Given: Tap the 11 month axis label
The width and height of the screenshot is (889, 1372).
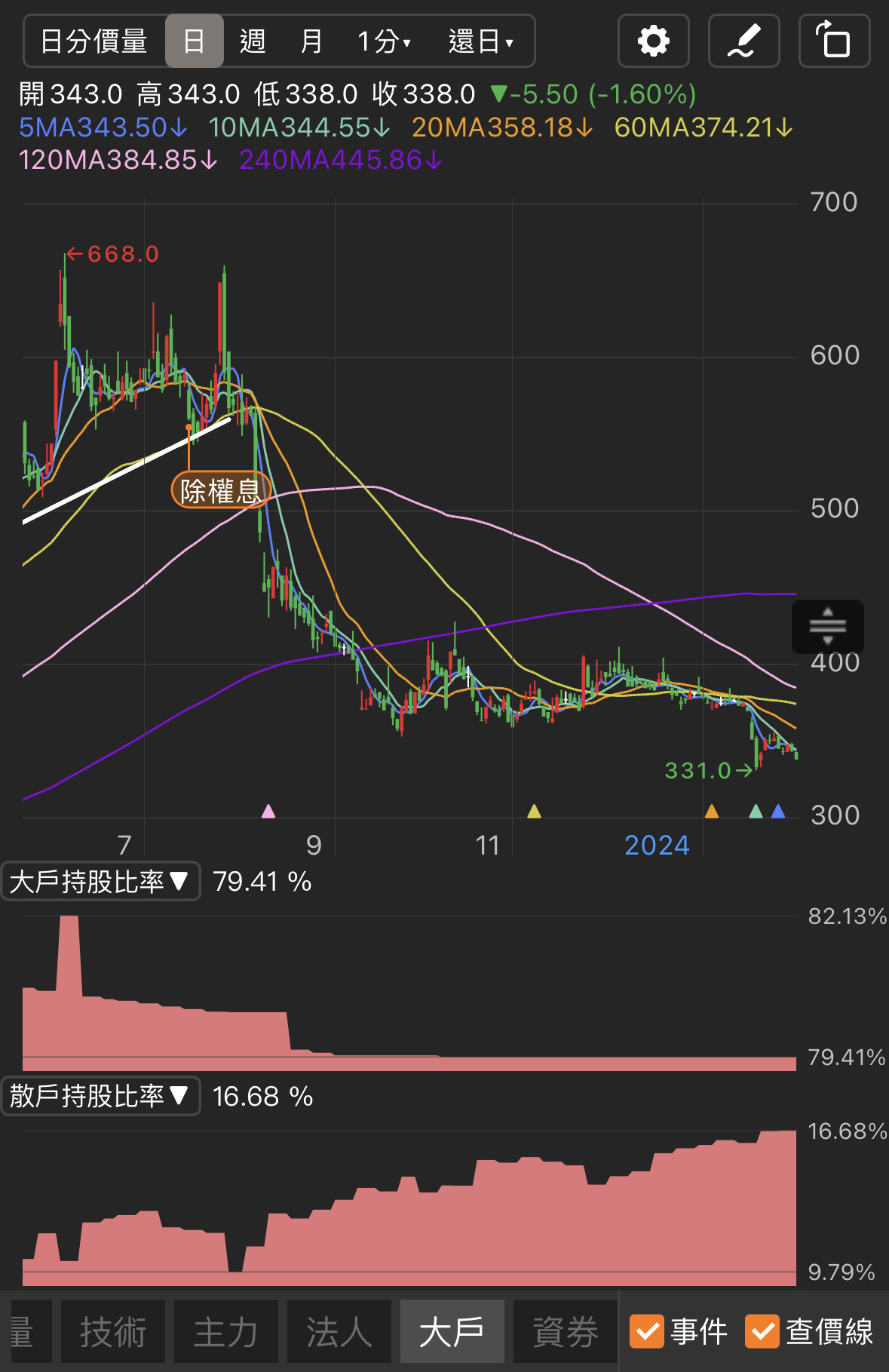Looking at the screenshot, I should tap(488, 846).
